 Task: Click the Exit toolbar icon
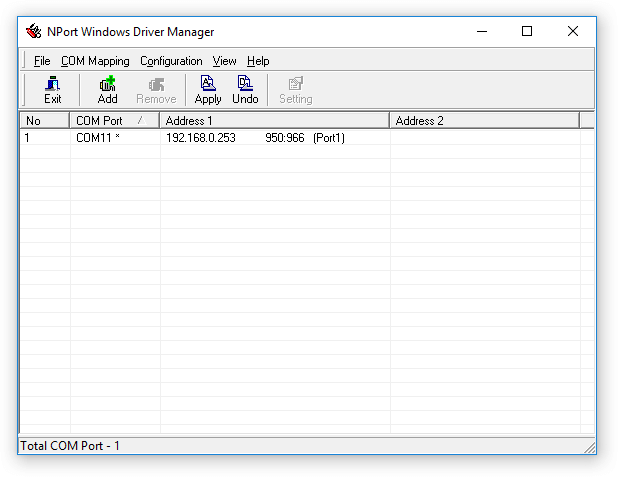point(52,90)
